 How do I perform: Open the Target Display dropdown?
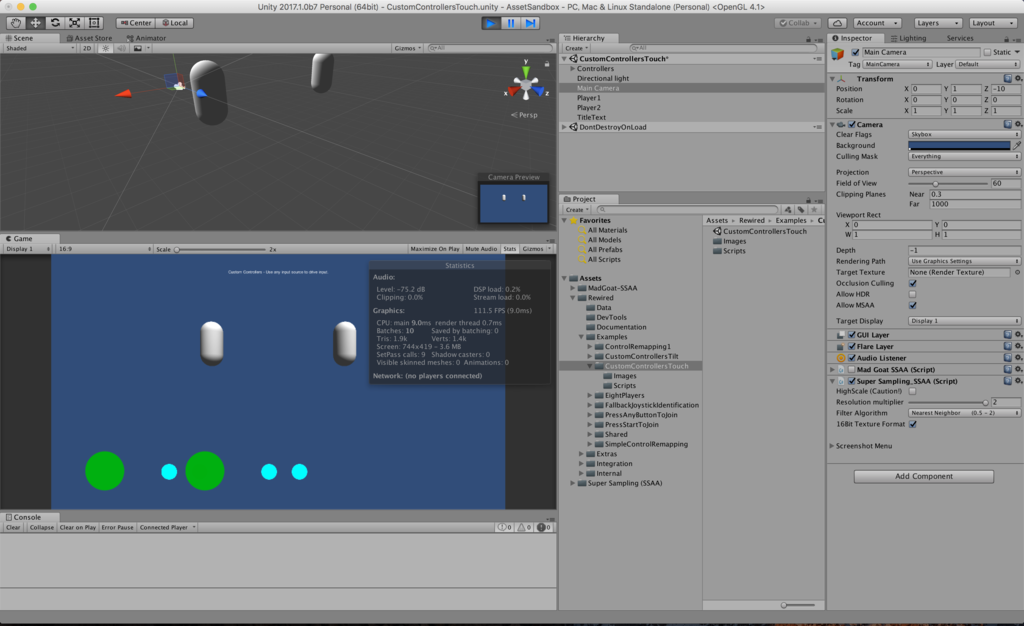click(964, 321)
